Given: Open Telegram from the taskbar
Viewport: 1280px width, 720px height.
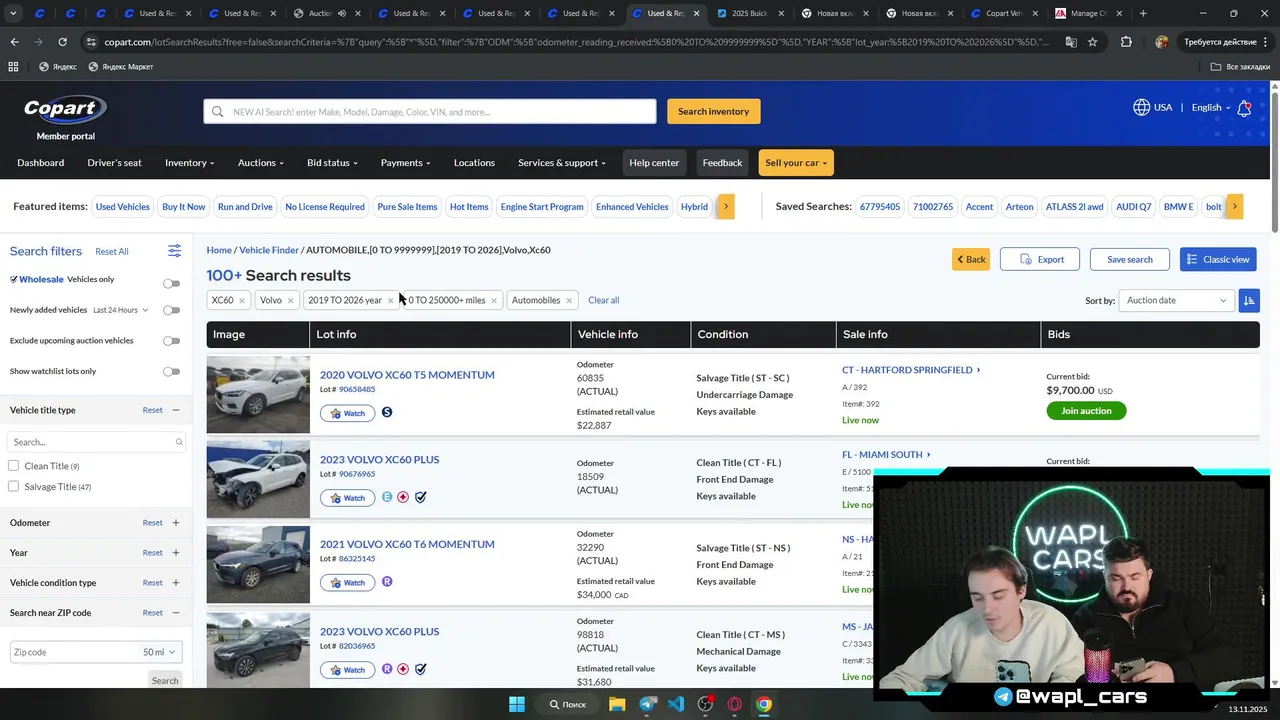Looking at the screenshot, I should [x=647, y=704].
